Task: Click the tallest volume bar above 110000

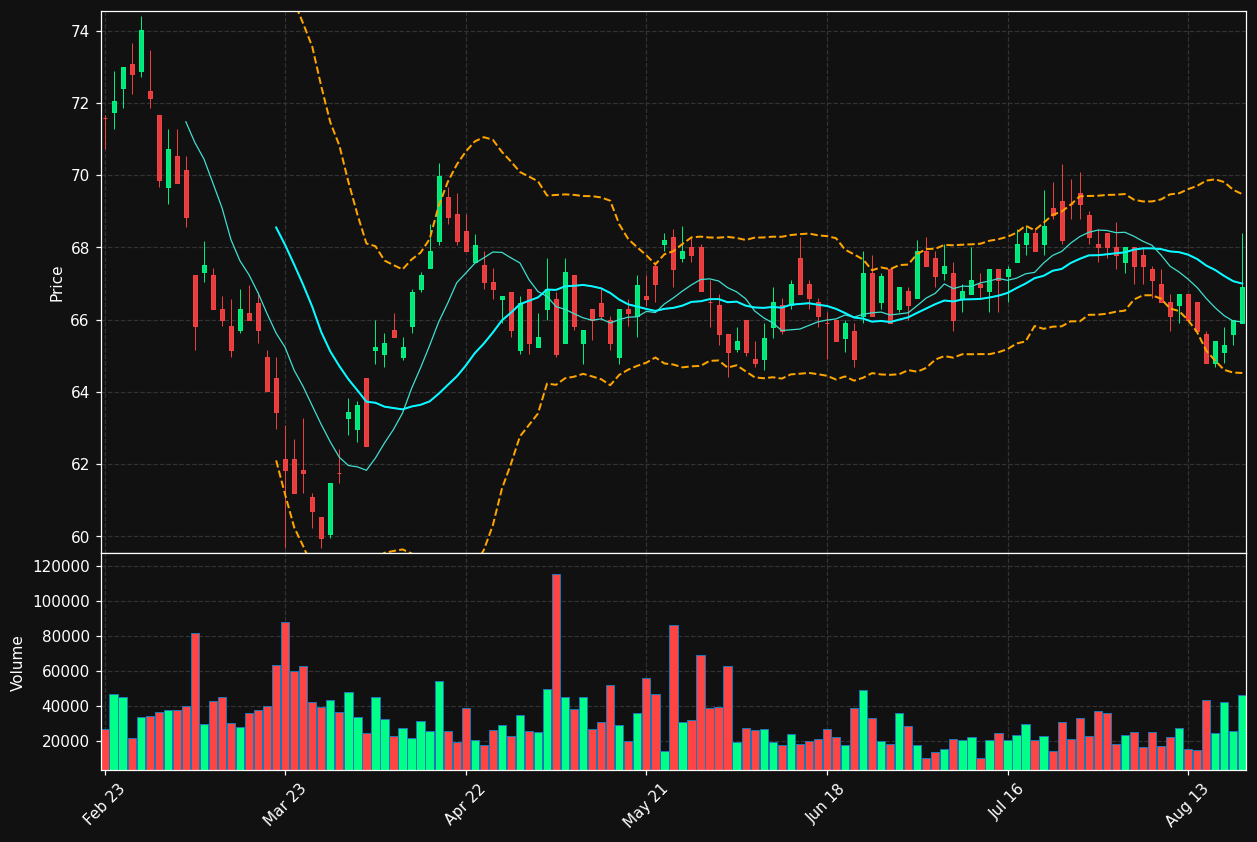Action: coord(556,672)
